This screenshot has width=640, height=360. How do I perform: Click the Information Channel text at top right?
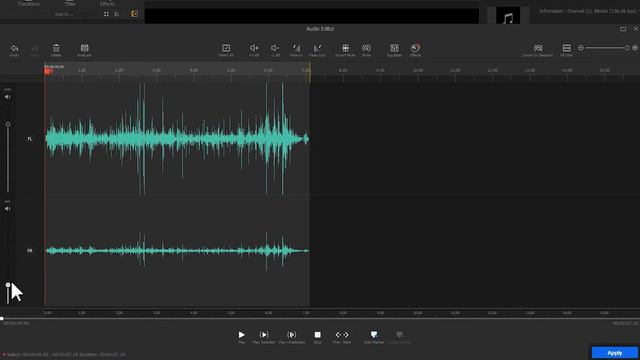[589, 11]
